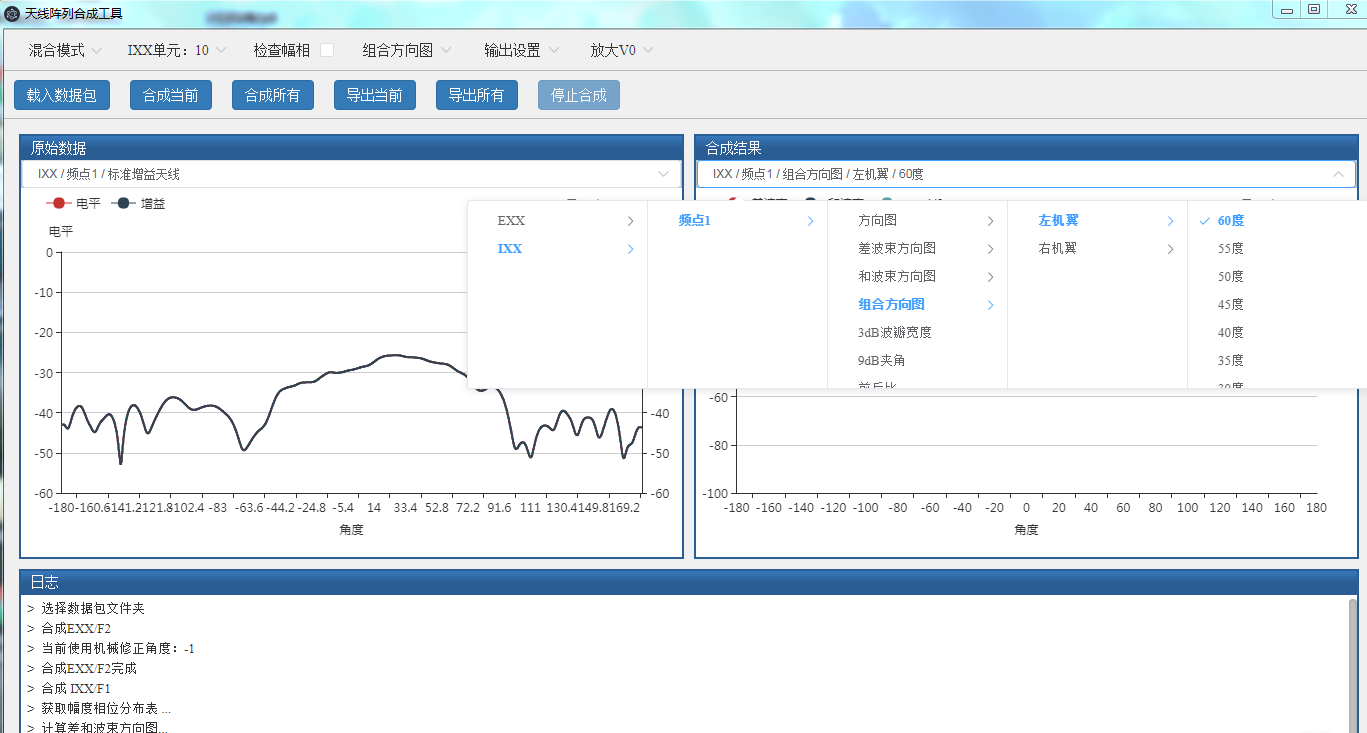
Task: Toggle the 检查幅相 checkbox
Action: pos(327,50)
